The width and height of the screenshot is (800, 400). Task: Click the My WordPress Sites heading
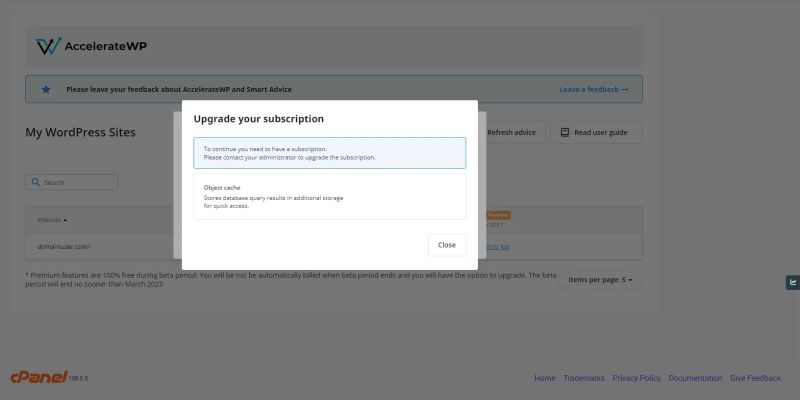81,132
